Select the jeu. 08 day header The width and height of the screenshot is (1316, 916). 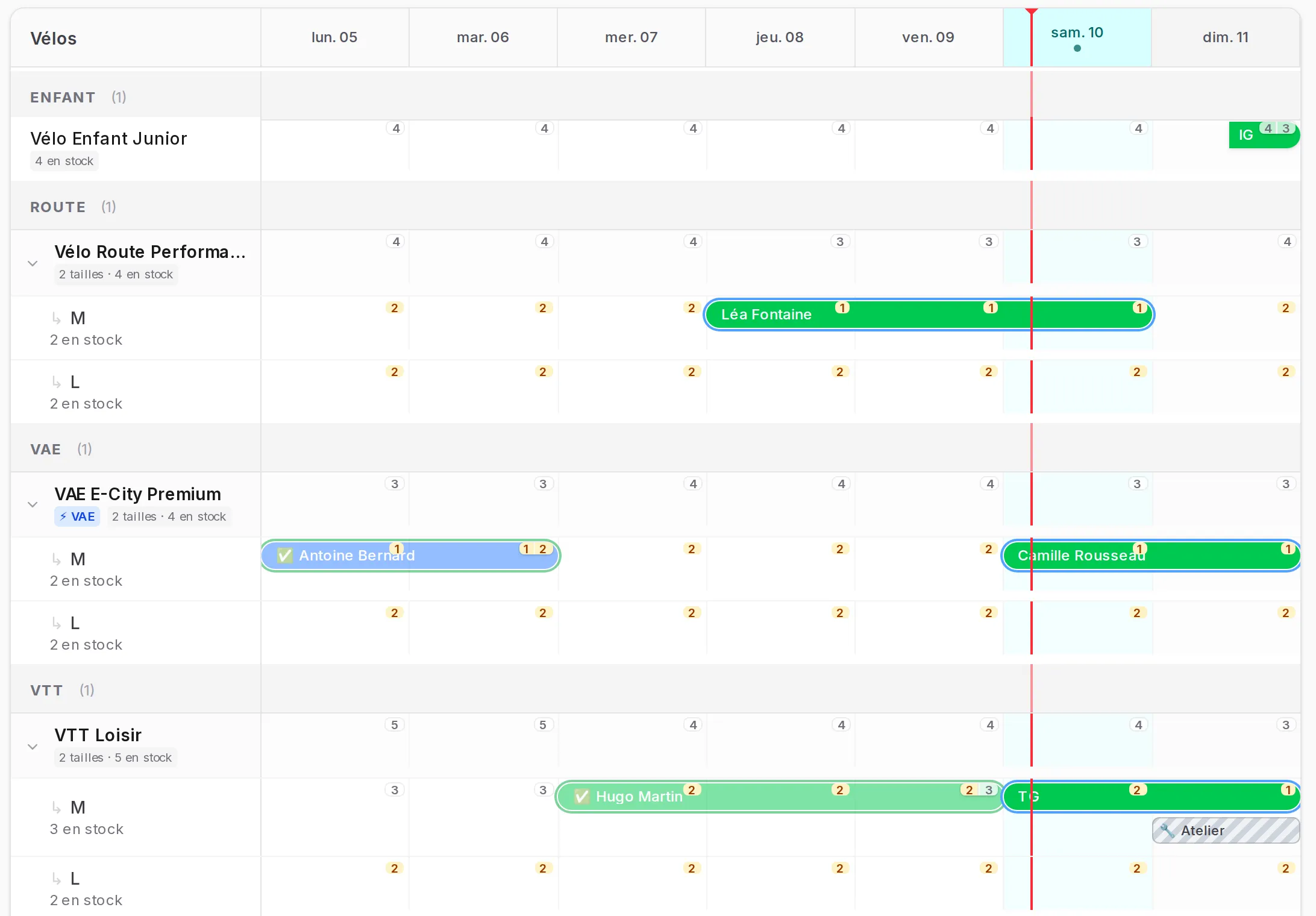[x=780, y=37]
